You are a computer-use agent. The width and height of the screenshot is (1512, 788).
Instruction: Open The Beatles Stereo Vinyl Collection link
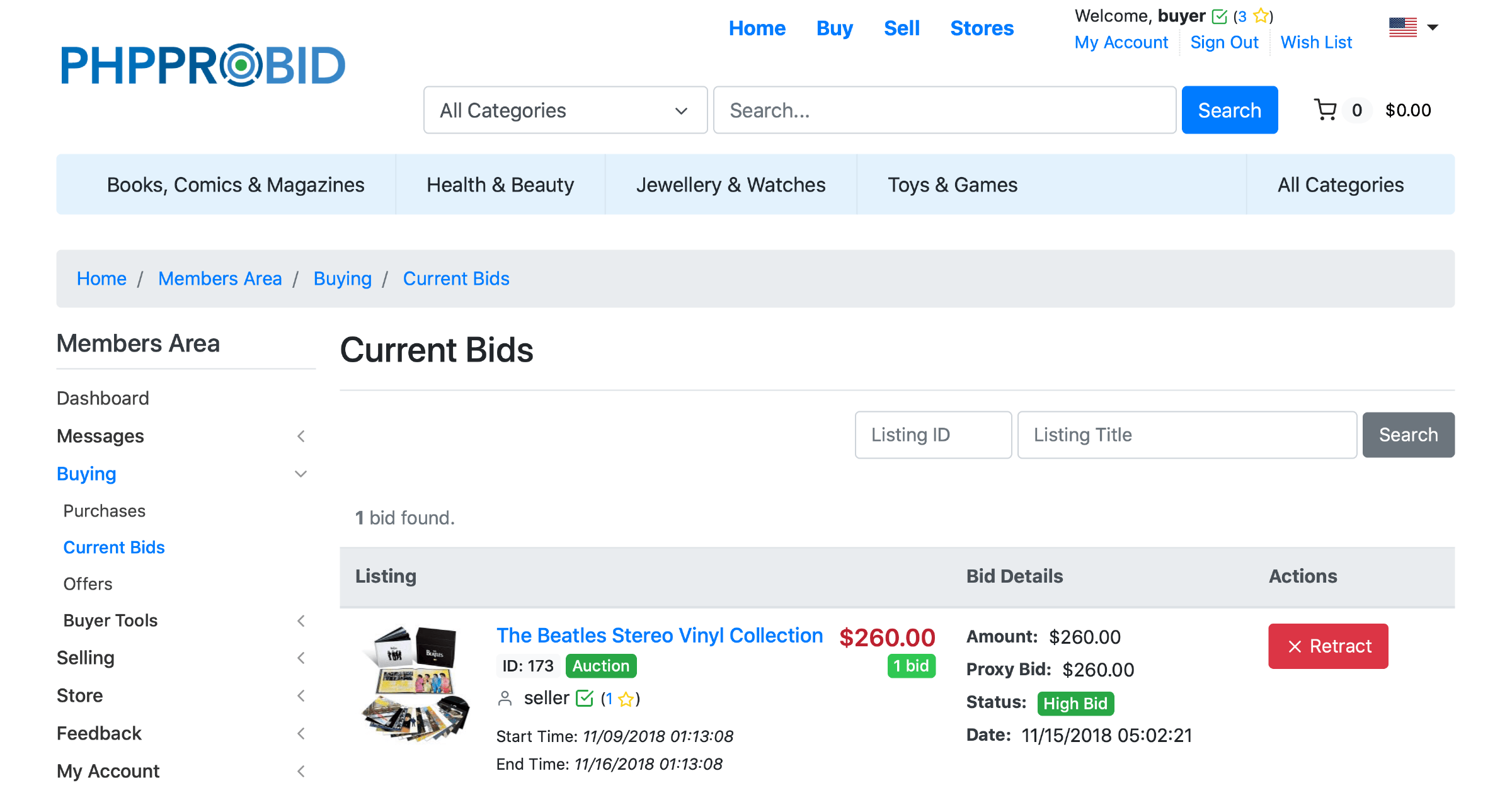click(659, 636)
